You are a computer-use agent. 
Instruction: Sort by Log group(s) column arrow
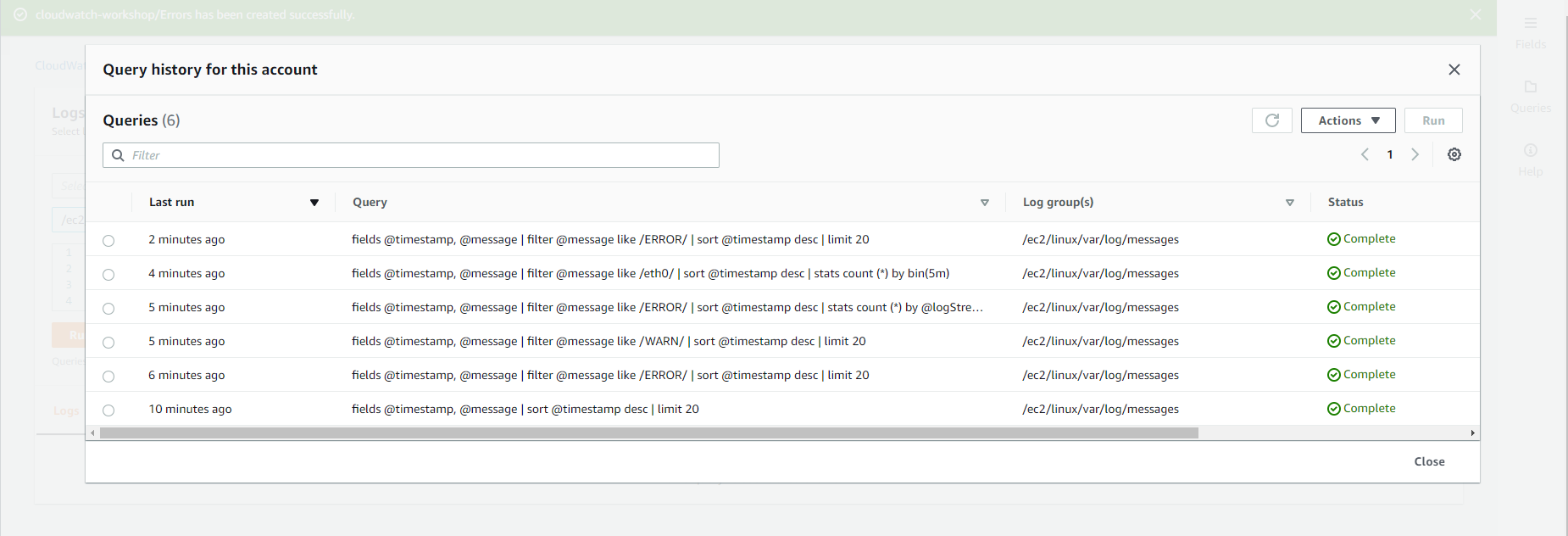pyautogui.click(x=1289, y=203)
